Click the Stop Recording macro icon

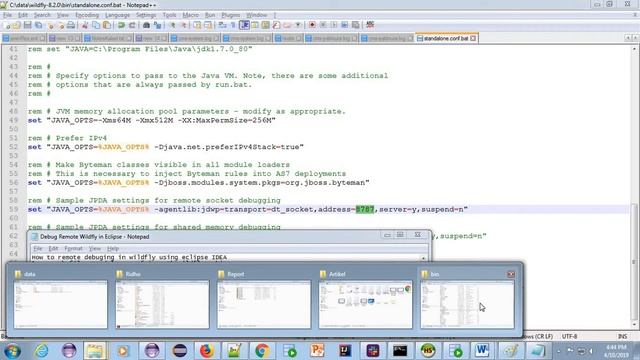pyautogui.click(x=323, y=25)
